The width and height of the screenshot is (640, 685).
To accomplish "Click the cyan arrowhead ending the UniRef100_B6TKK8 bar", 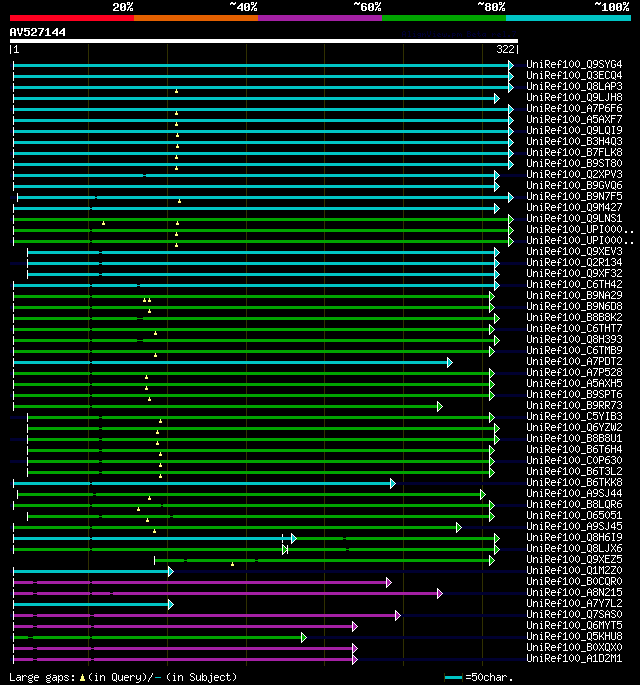I will 392,484.
